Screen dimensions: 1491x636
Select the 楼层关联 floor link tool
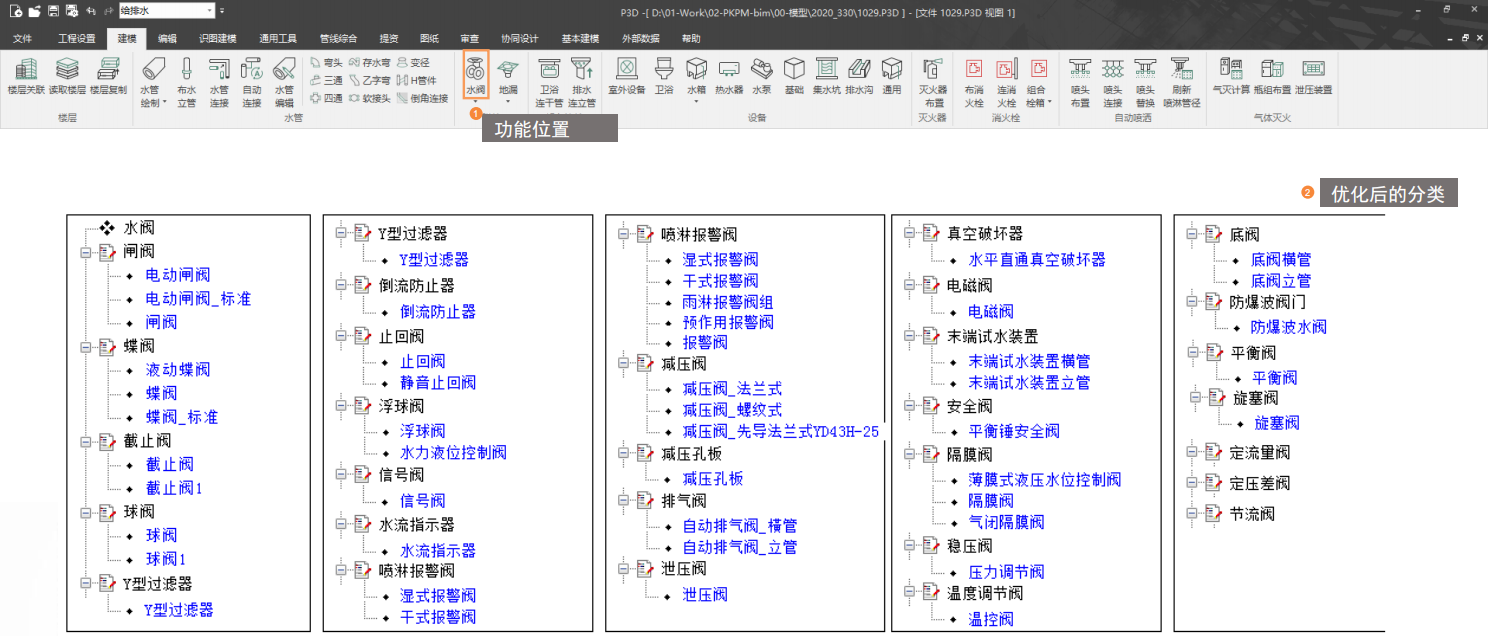click(x=26, y=75)
